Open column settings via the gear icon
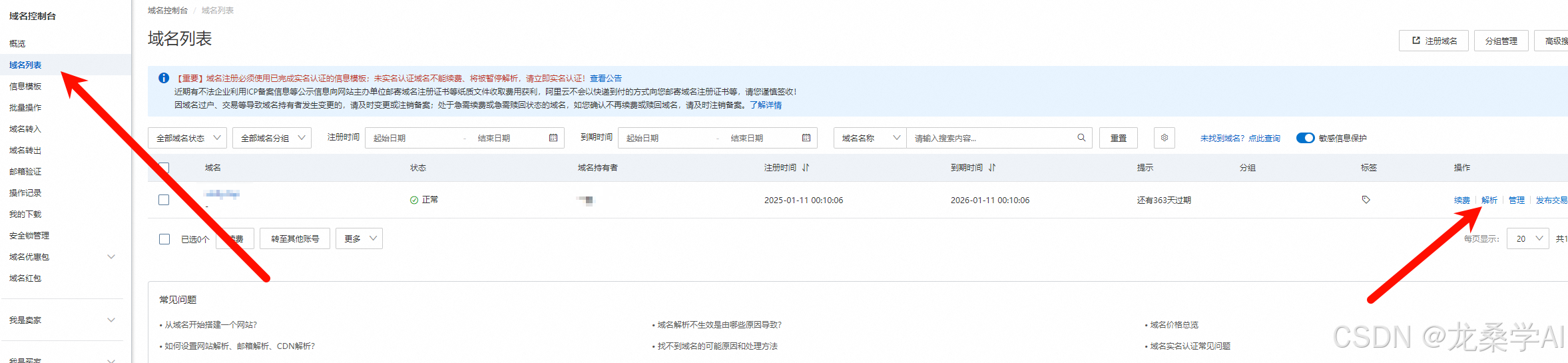1568x363 pixels. click(x=1165, y=138)
